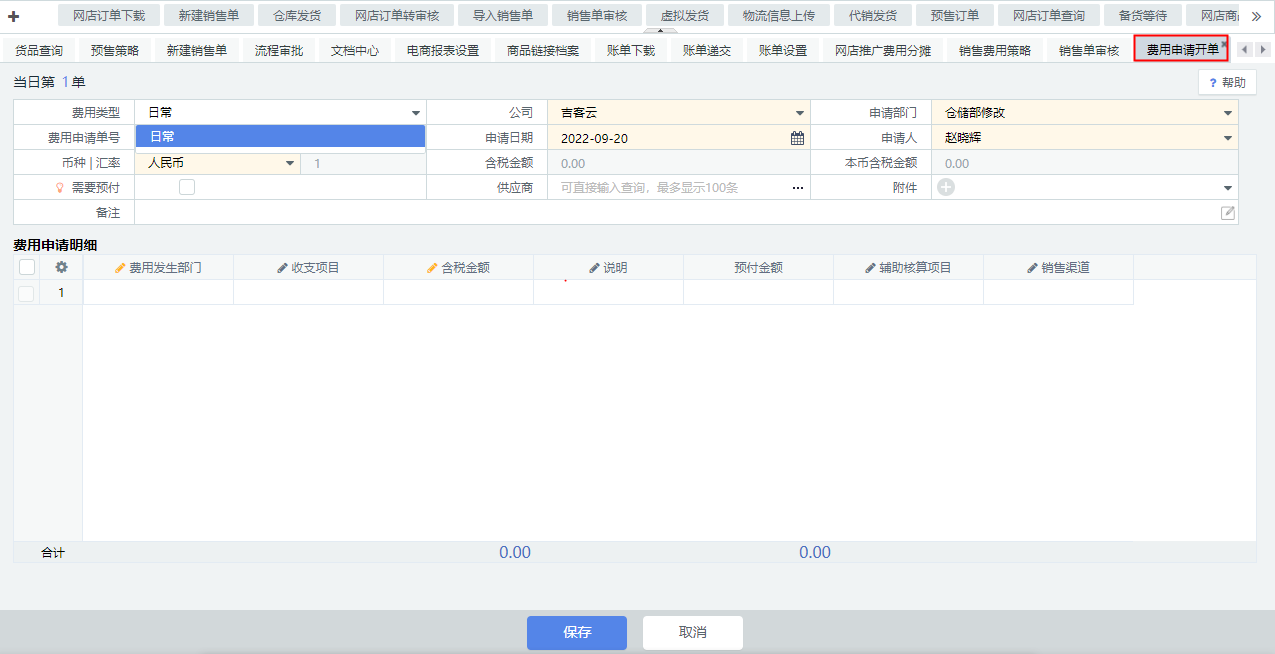The height and width of the screenshot is (654, 1275).
Task: Open grid column settings gear icon
Action: tap(61, 267)
